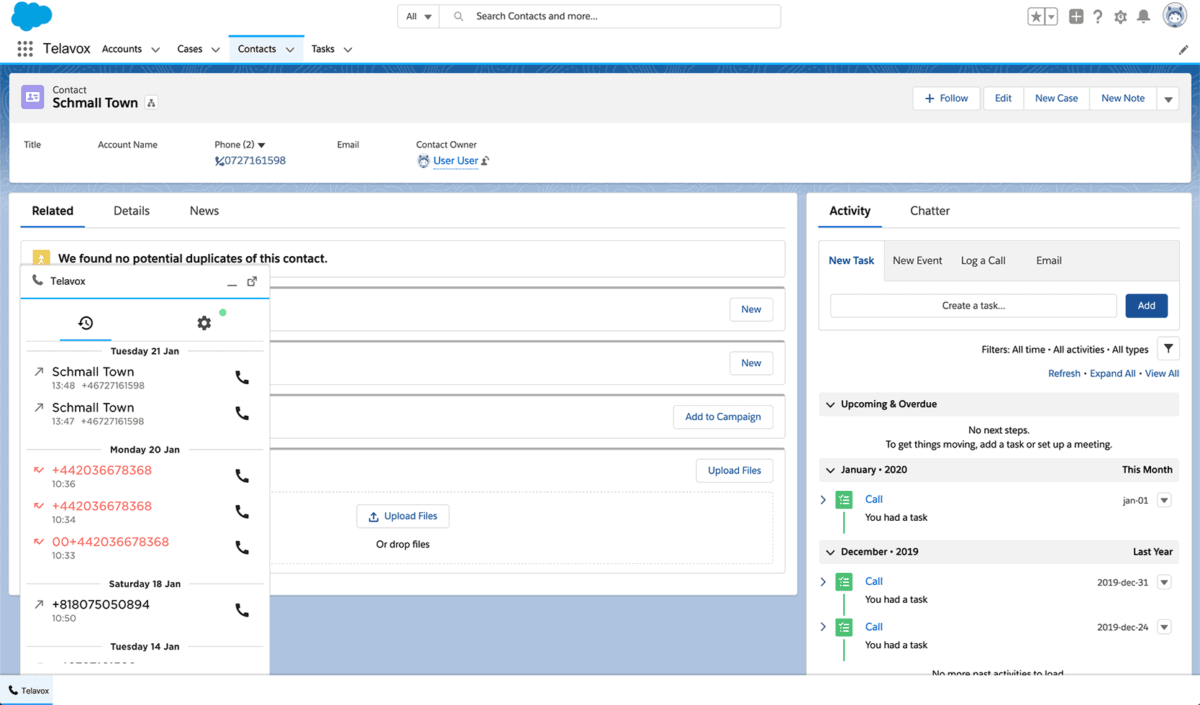Open the Telavox utility bar item

click(28, 690)
